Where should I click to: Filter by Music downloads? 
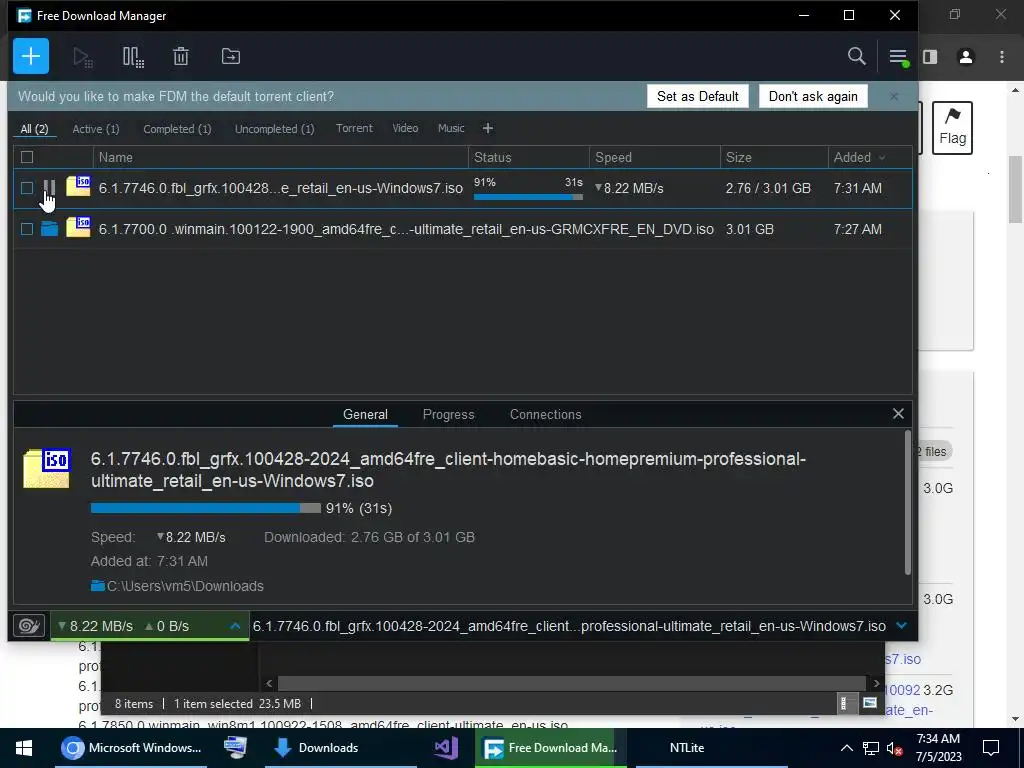point(451,128)
